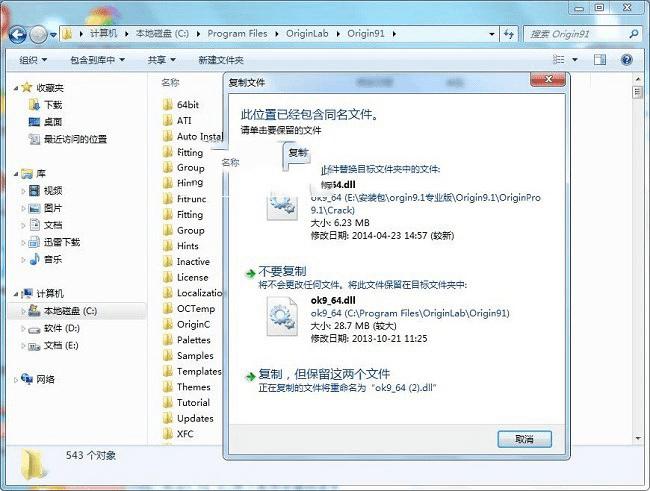Select the Auto Install folder
650x491 pixels.
(200, 136)
